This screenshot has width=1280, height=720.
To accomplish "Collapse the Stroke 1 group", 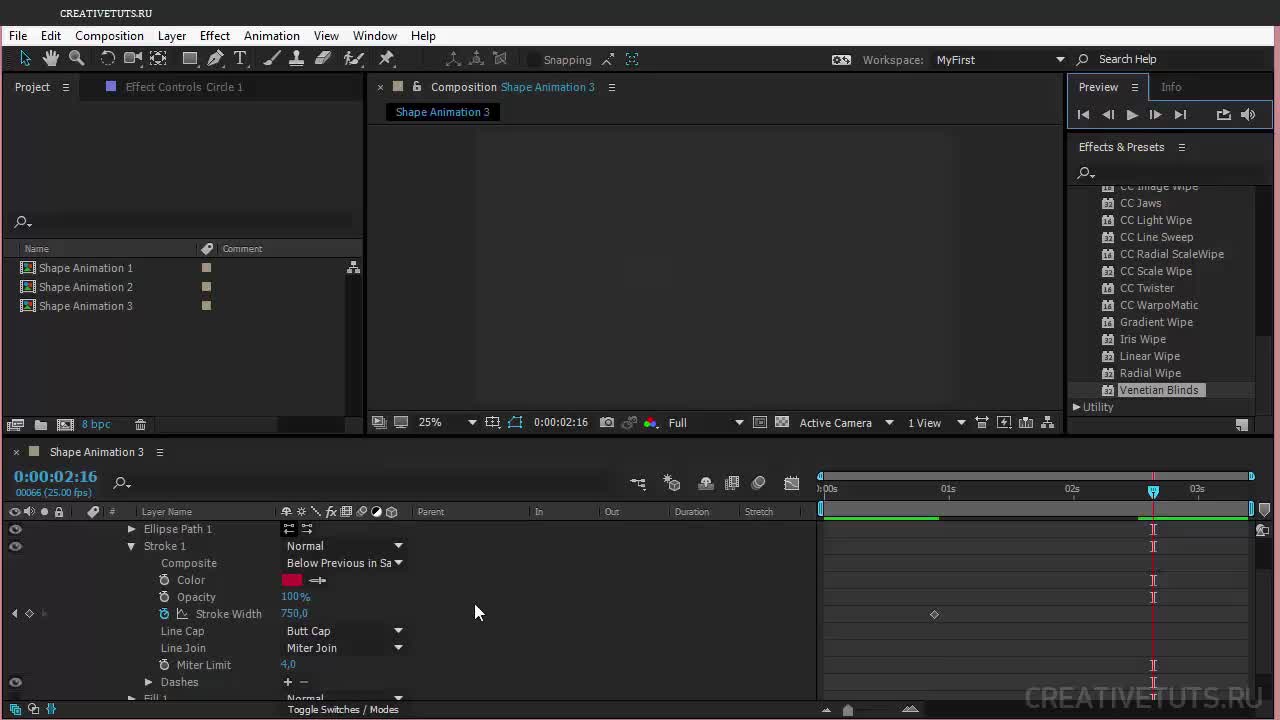I will [131, 546].
